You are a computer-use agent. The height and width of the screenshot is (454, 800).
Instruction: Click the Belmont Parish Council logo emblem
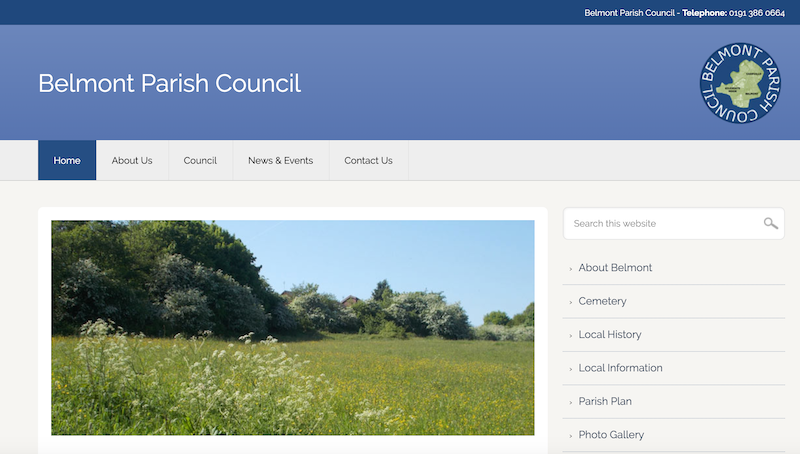(740, 84)
